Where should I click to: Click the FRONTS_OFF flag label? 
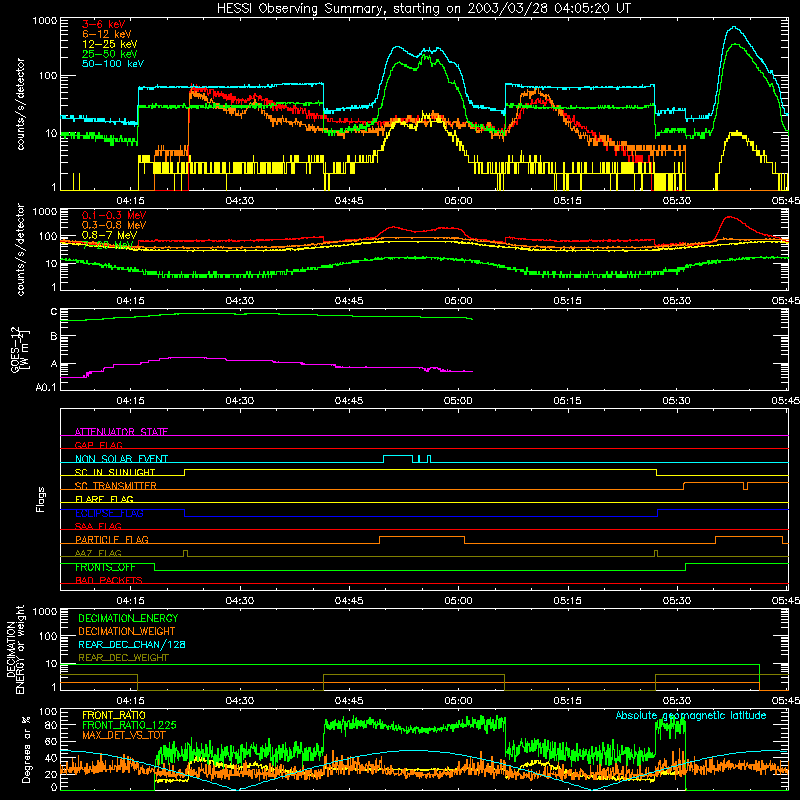(105, 567)
